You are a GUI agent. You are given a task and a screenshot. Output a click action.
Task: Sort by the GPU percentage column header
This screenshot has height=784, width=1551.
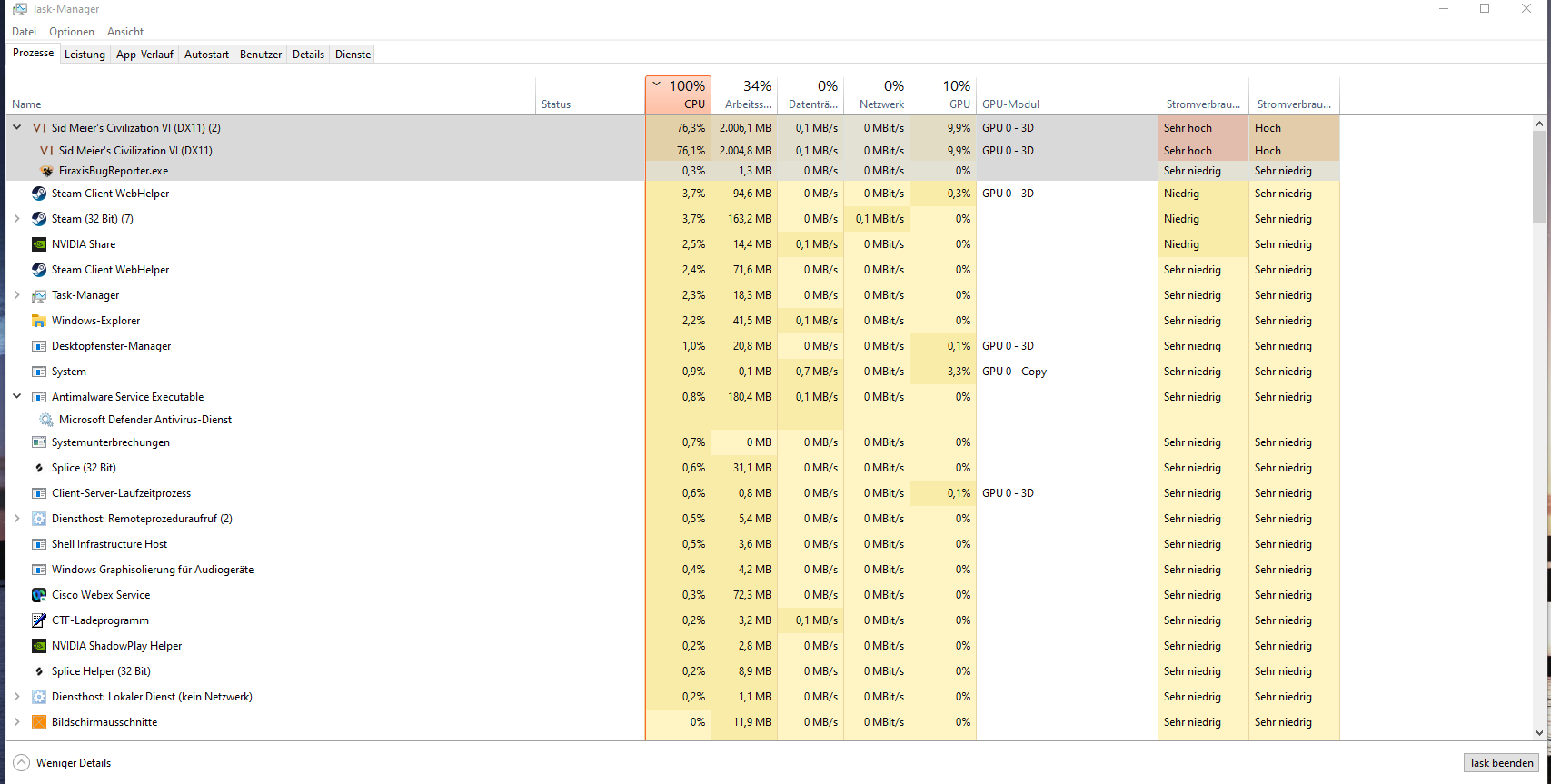tap(943, 94)
